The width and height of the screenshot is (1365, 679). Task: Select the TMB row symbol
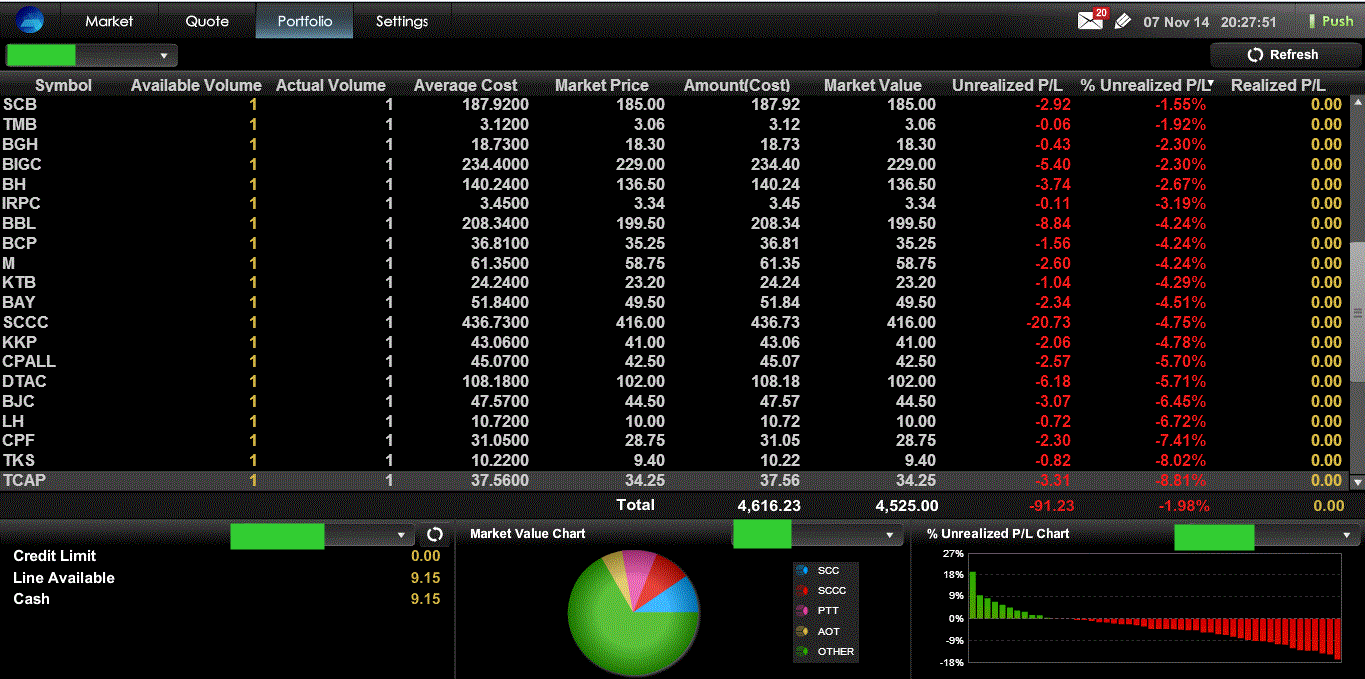(20, 124)
